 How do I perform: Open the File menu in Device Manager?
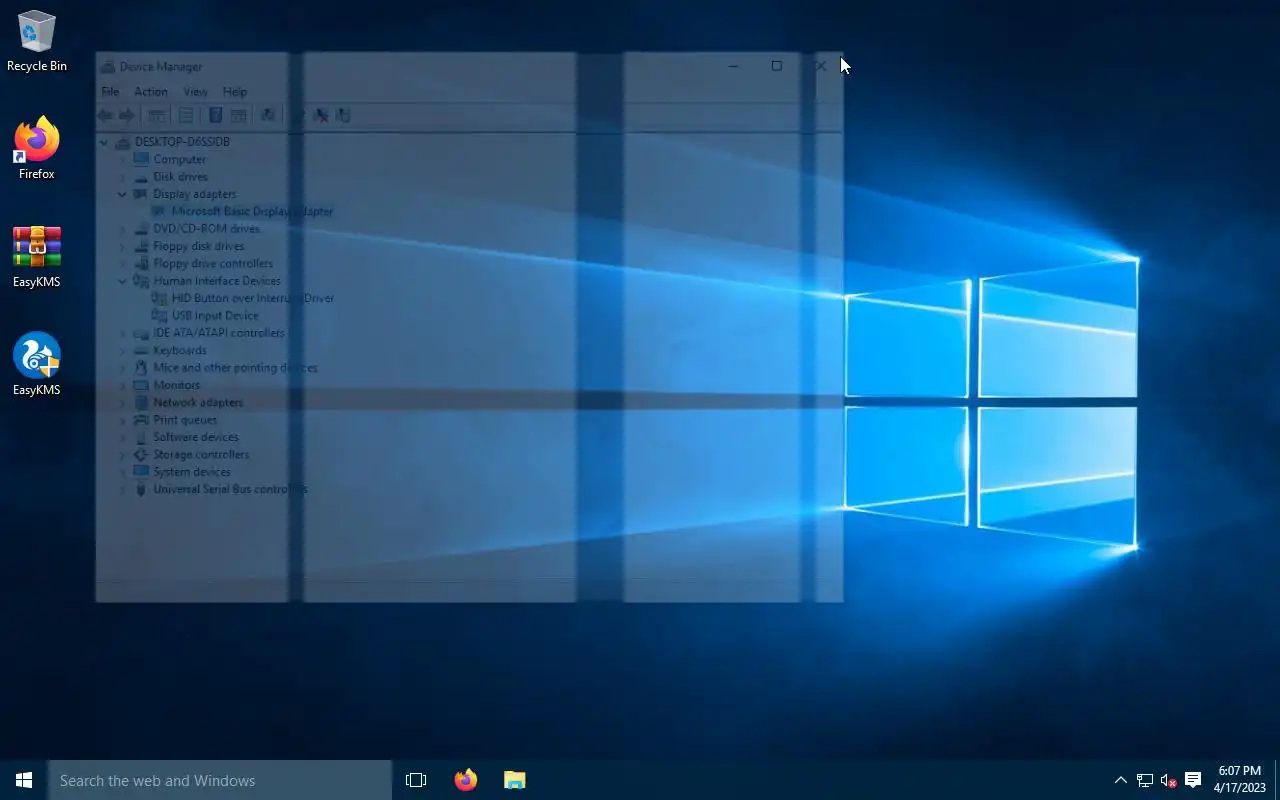pos(110,91)
